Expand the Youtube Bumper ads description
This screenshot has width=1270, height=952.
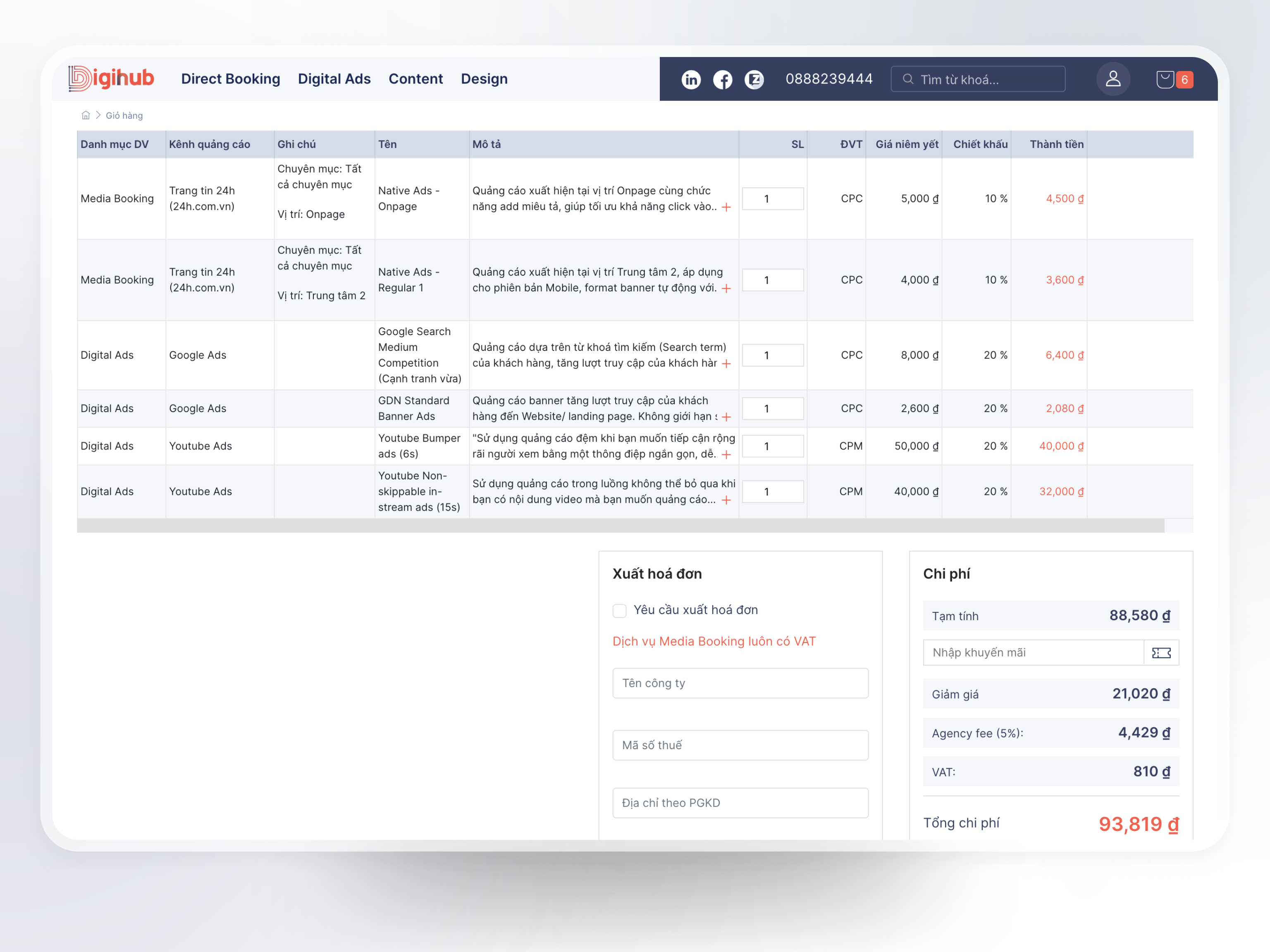coord(727,454)
